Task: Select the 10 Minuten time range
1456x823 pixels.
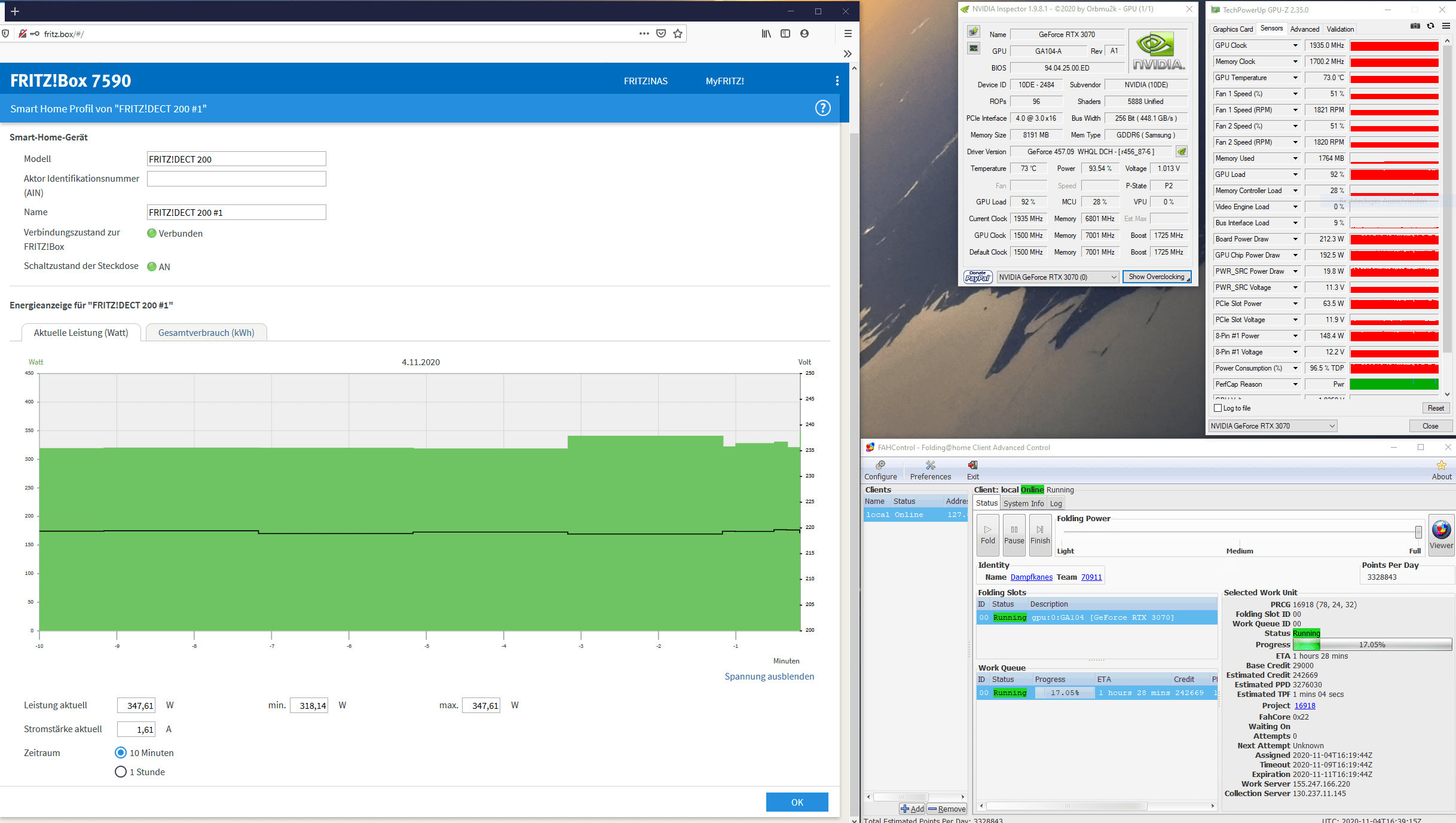Action: click(121, 752)
